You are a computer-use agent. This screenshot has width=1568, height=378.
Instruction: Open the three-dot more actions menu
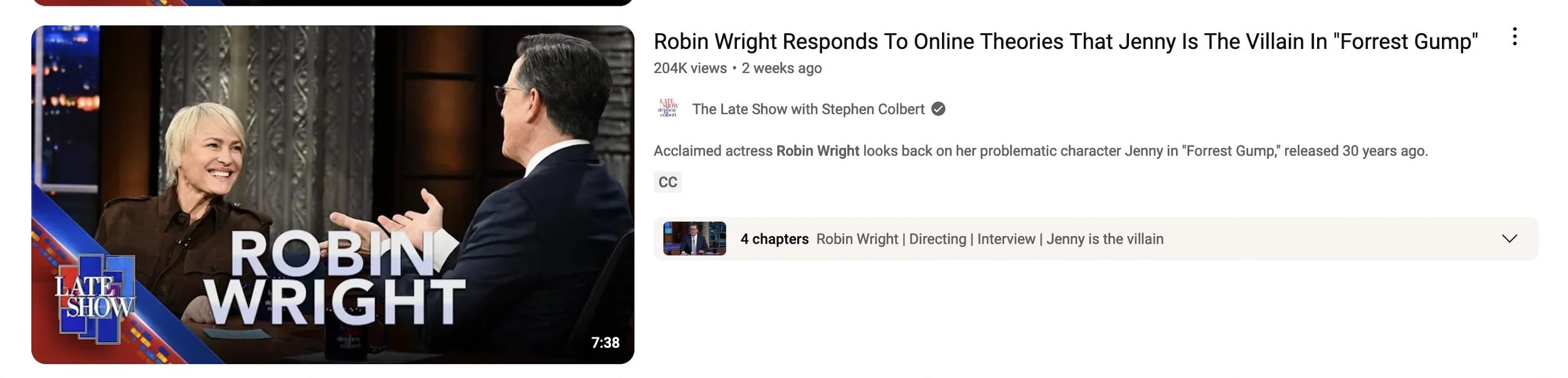pos(1514,36)
